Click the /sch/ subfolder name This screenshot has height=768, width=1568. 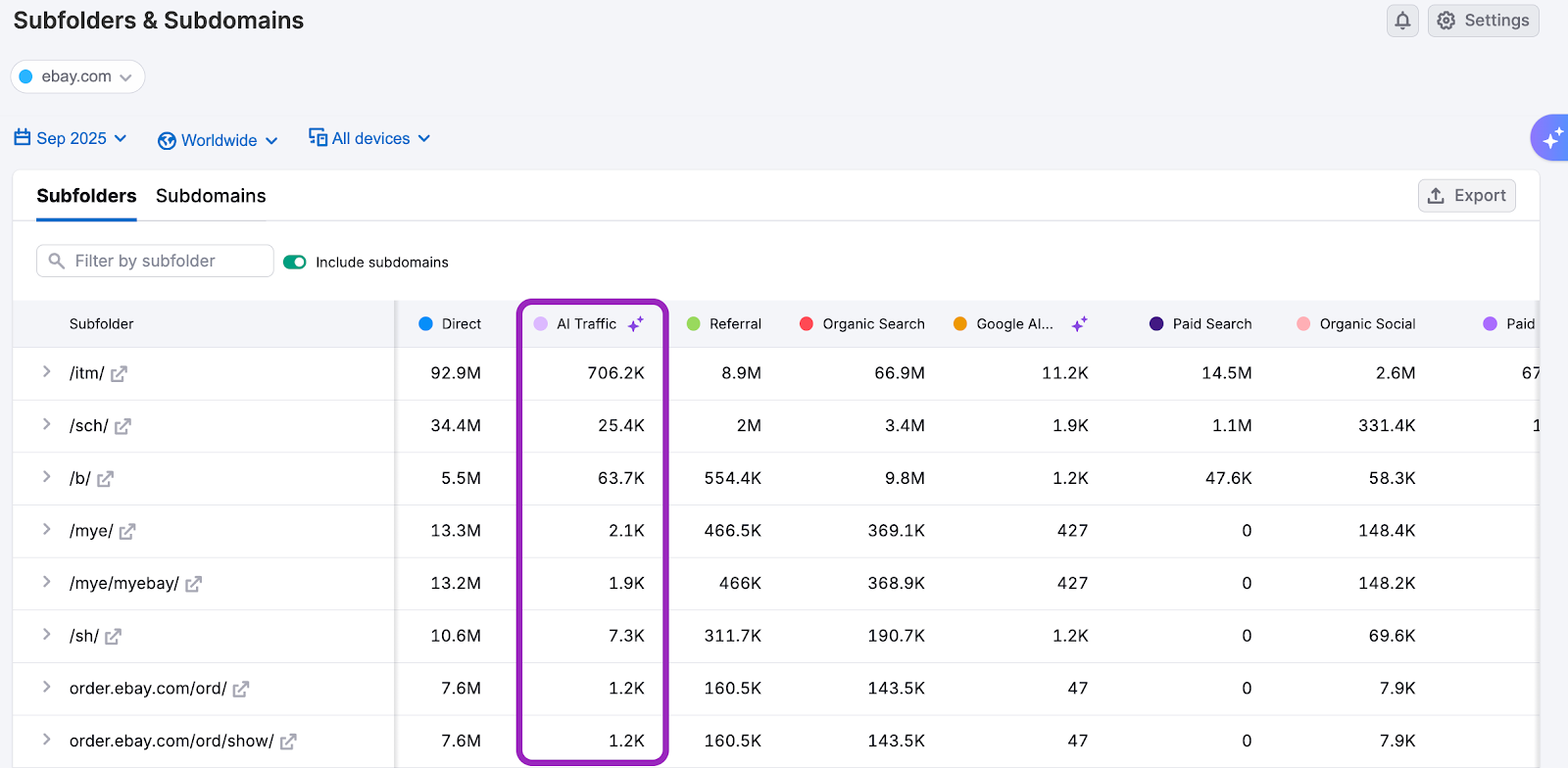[x=88, y=426]
